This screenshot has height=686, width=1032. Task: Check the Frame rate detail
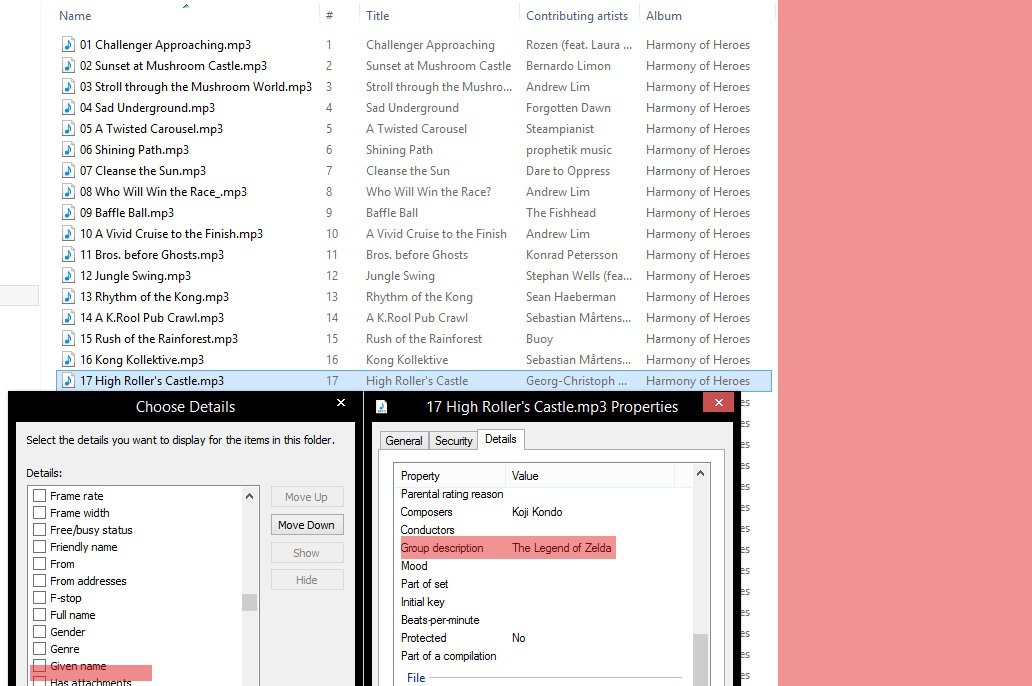39,495
